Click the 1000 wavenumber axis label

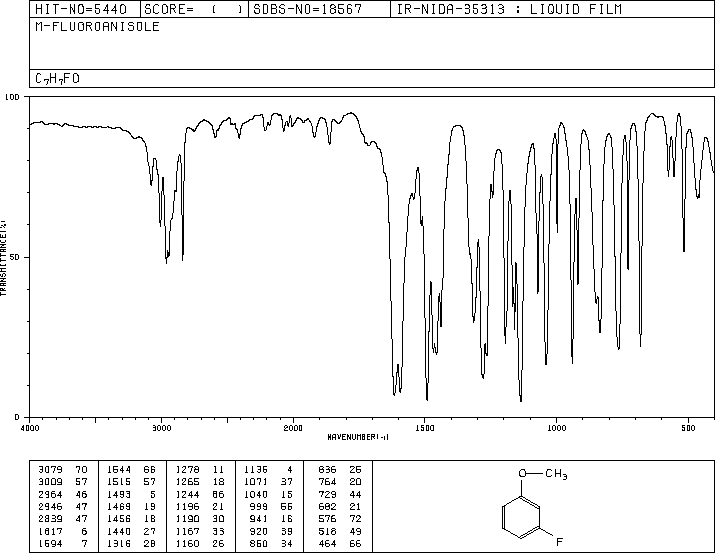pyautogui.click(x=556, y=428)
